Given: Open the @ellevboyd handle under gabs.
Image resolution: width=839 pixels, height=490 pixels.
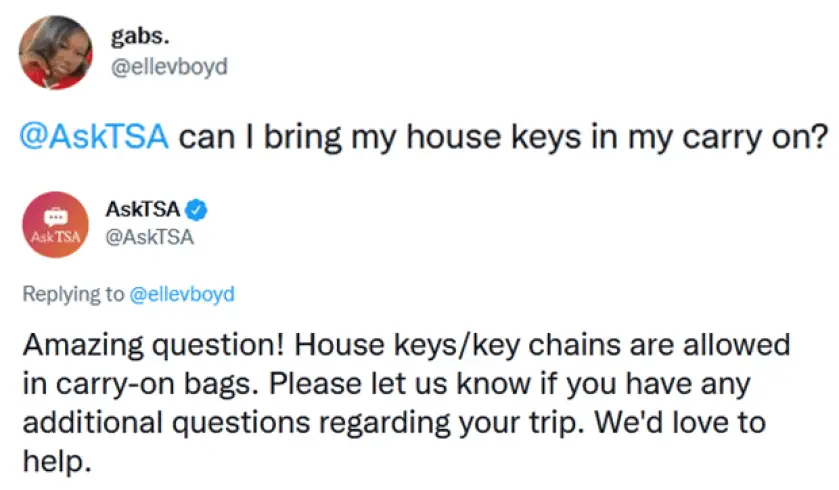Looking at the screenshot, I should click(x=169, y=67).
